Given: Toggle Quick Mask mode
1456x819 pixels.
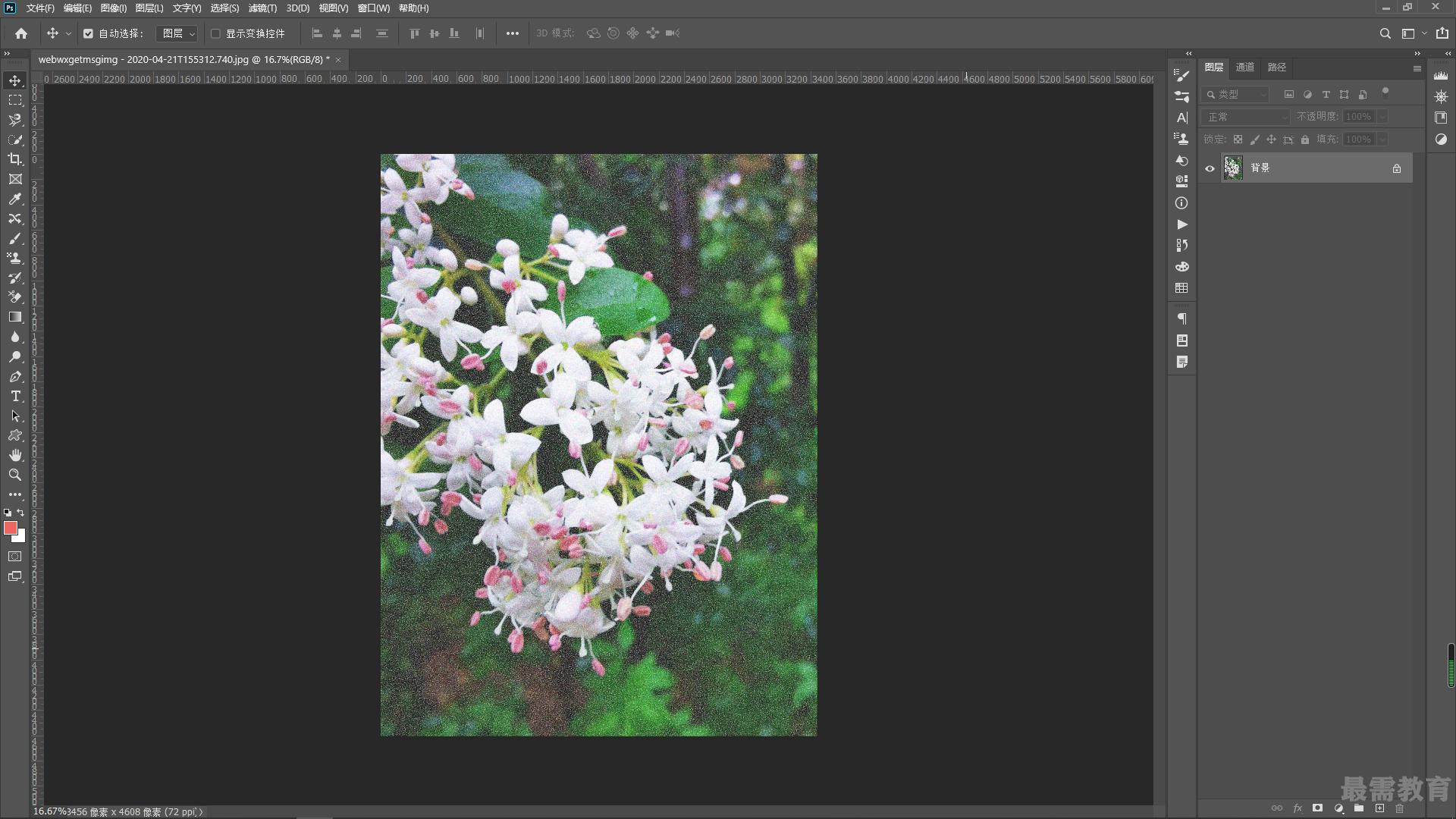Looking at the screenshot, I should pyautogui.click(x=15, y=557).
